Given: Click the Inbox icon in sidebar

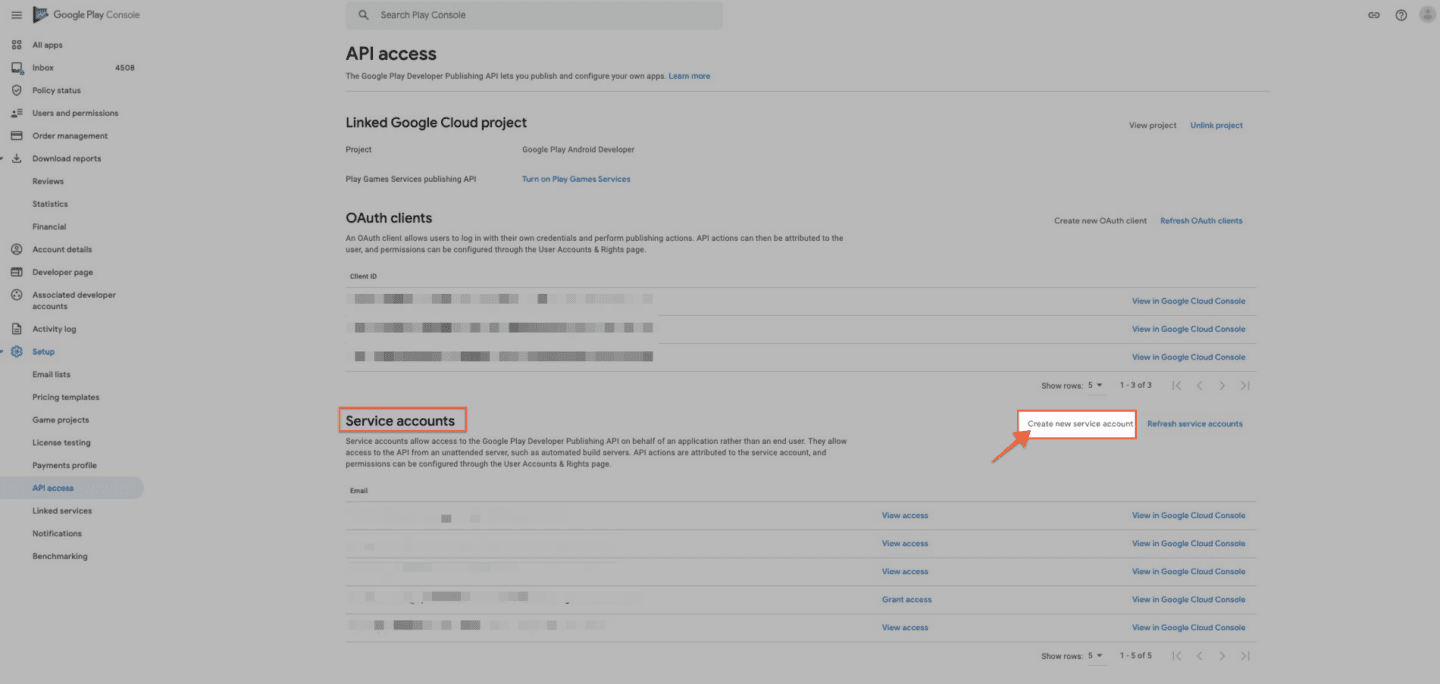Looking at the screenshot, I should tap(17, 68).
